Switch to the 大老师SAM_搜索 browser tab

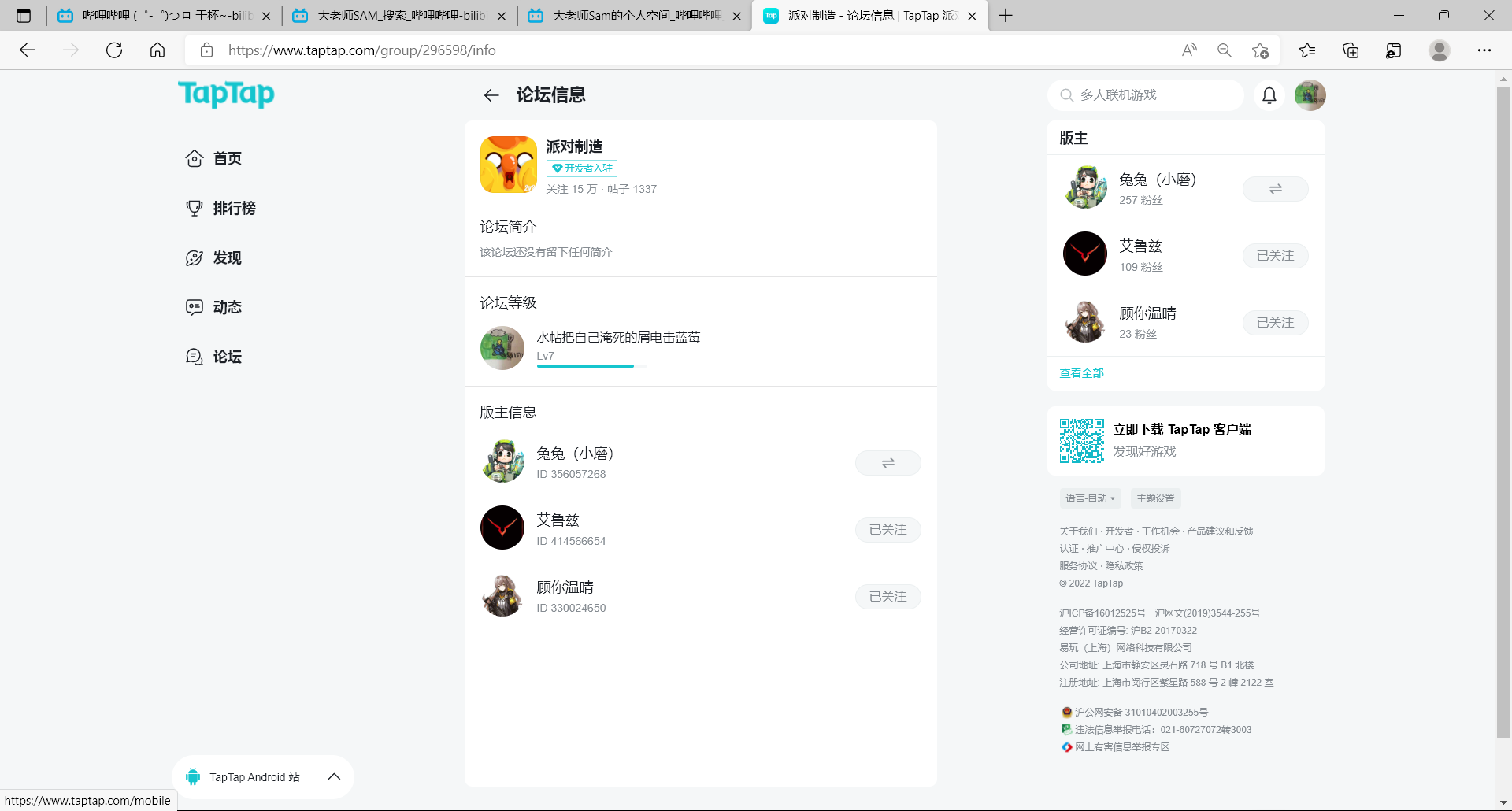(x=399, y=16)
